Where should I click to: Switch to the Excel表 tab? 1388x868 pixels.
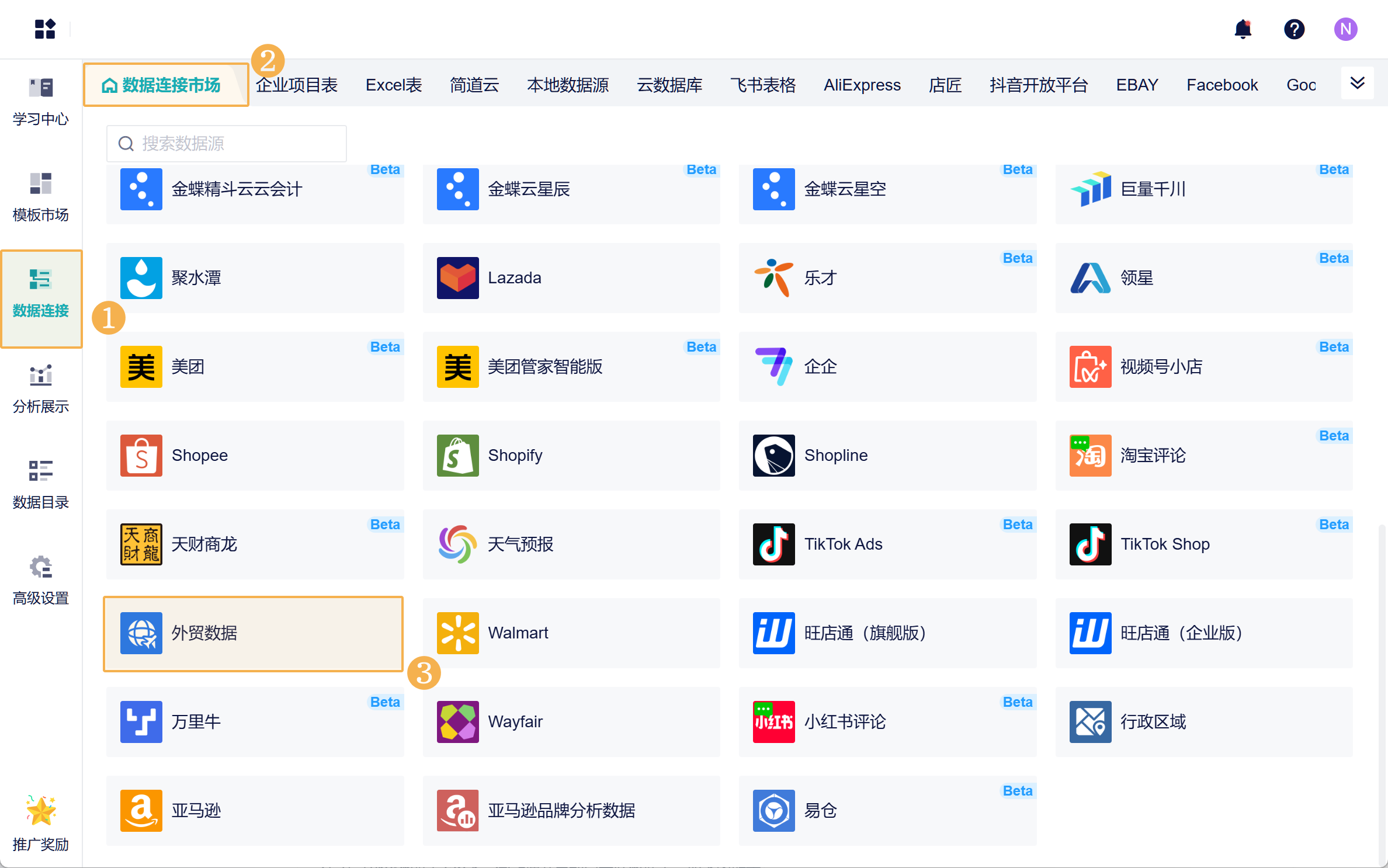point(393,85)
